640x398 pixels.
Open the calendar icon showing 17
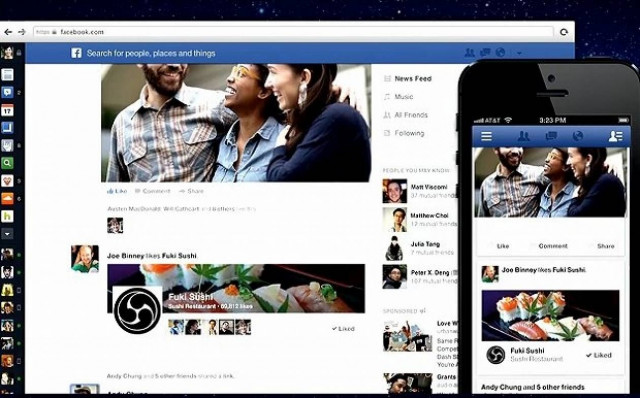click(x=7, y=110)
